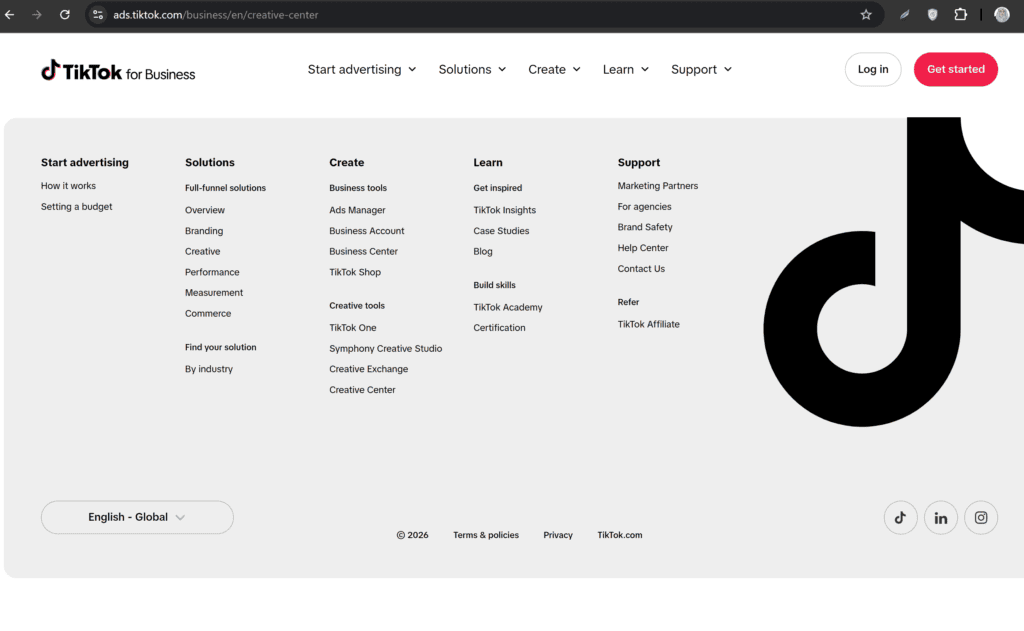Go to Setting a budget
The image size is (1024, 631).
pyautogui.click(x=76, y=207)
